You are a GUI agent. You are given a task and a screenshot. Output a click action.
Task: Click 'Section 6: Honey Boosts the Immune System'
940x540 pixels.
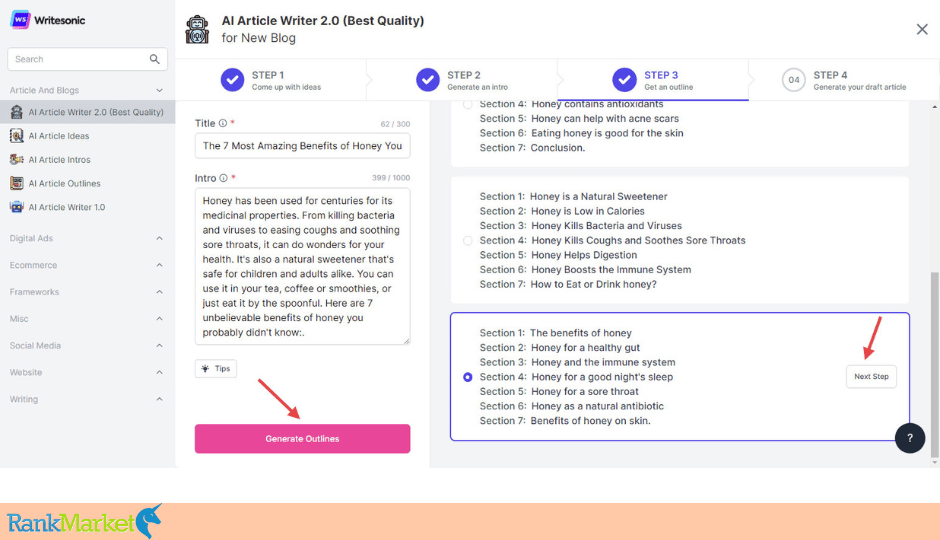(x=585, y=270)
